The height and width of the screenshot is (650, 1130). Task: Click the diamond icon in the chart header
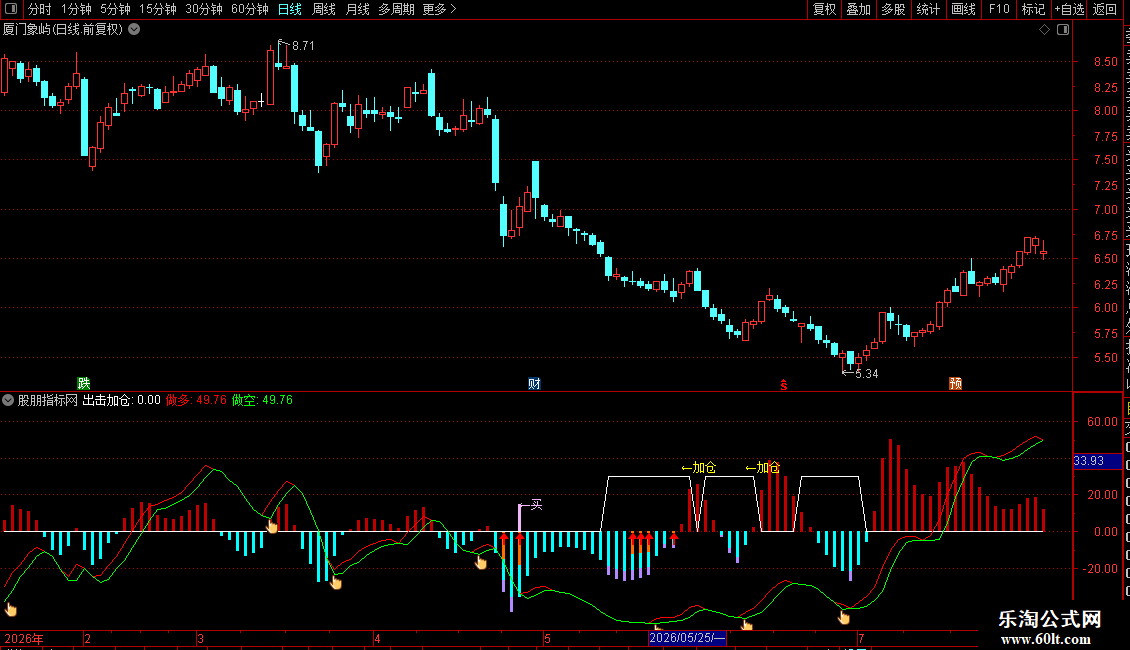(1044, 30)
